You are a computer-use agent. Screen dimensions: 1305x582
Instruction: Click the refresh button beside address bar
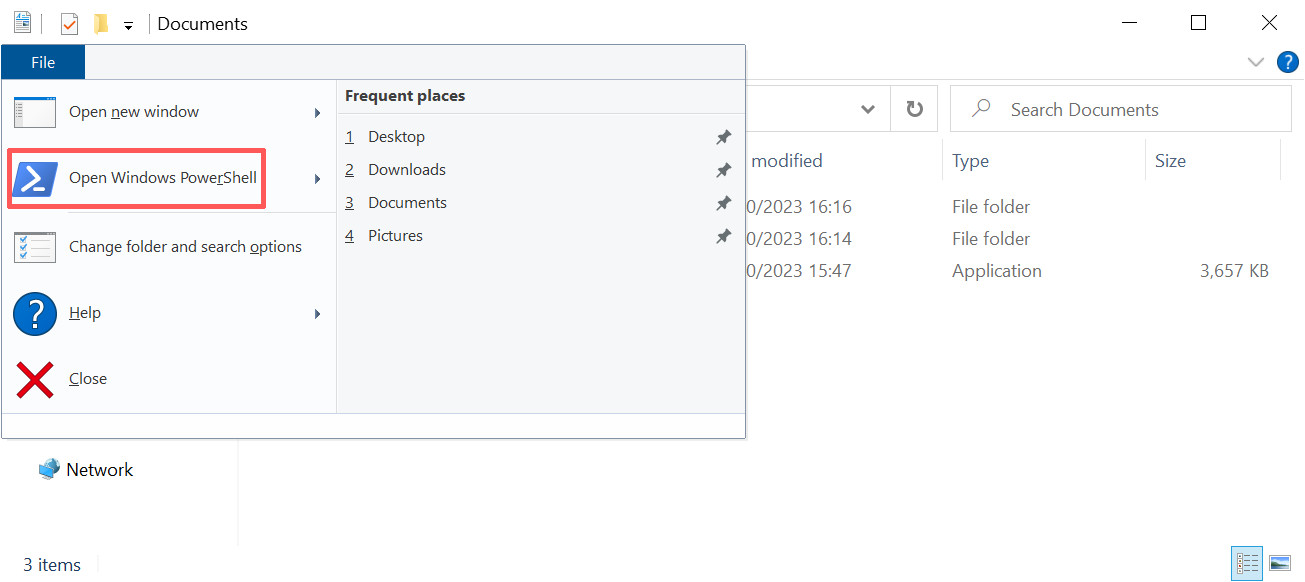[x=914, y=109]
